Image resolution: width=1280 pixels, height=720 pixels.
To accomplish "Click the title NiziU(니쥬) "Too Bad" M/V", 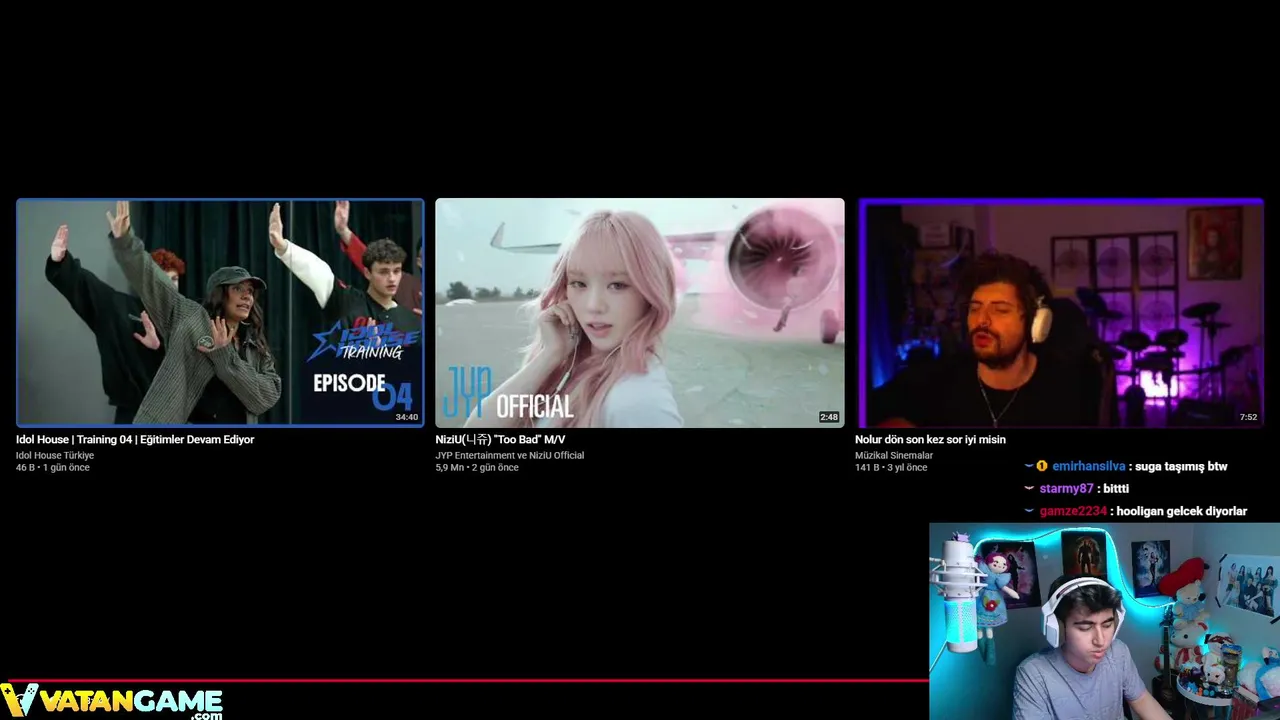I will point(500,440).
